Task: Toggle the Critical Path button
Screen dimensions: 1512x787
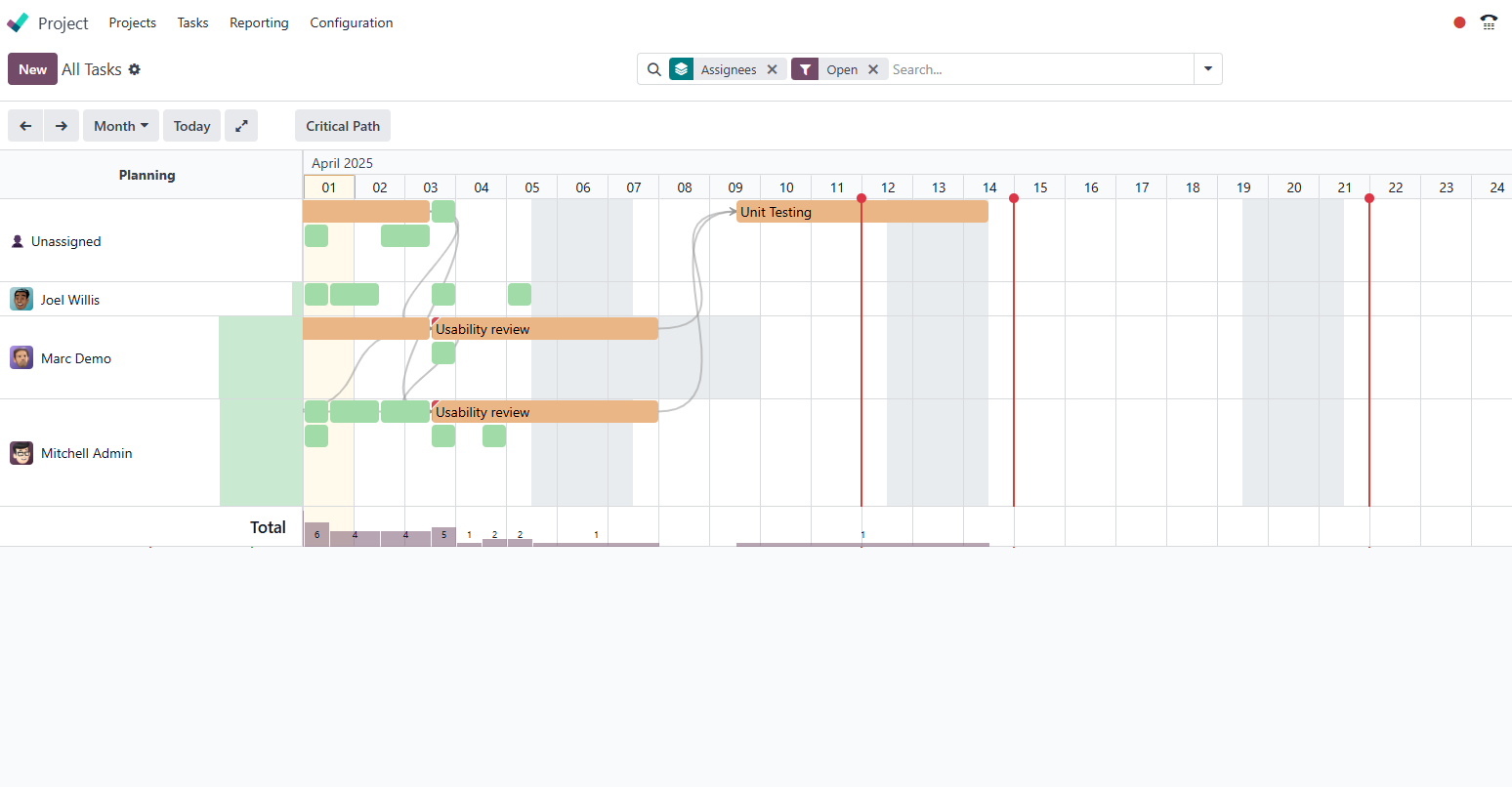Action: 343,126
